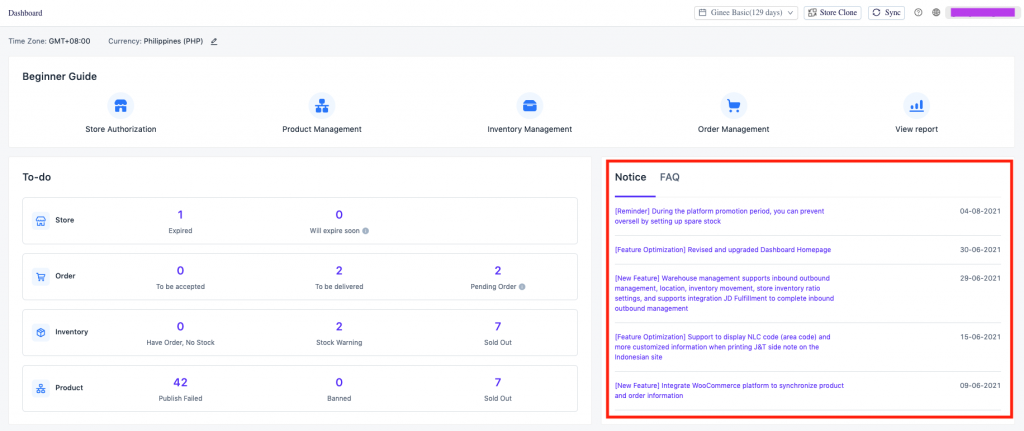Viewport: 1024px width, 431px height.
Task: Edit currency with the pencil icon
Action: click(x=214, y=41)
